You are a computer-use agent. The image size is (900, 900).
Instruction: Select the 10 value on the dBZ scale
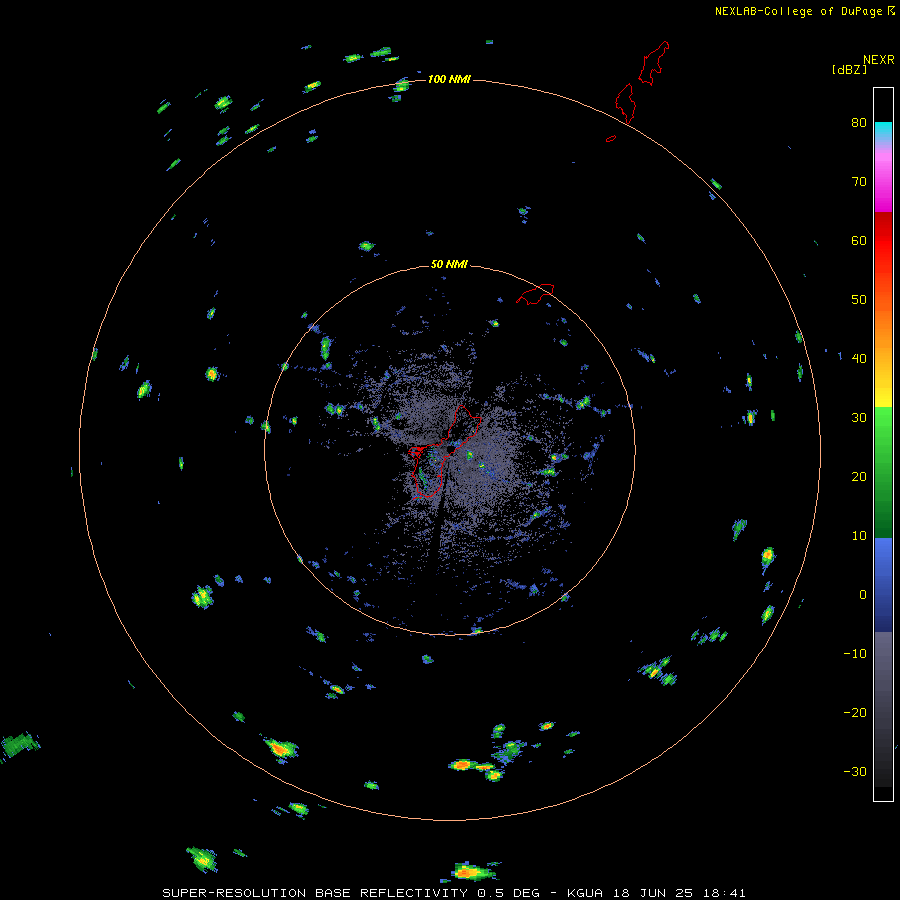coord(859,536)
